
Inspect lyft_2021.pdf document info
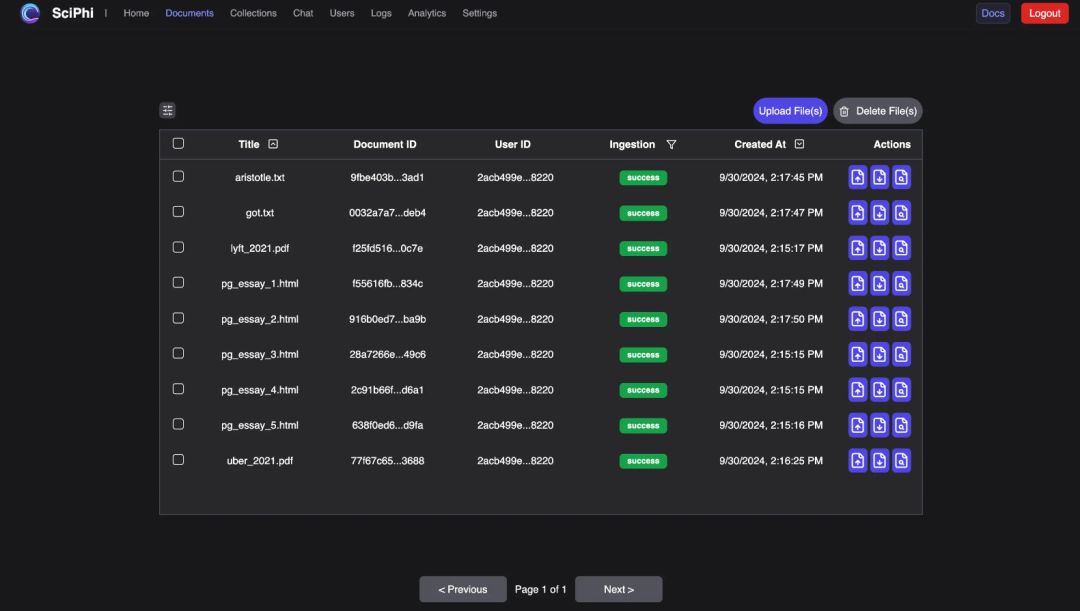[x=902, y=248]
